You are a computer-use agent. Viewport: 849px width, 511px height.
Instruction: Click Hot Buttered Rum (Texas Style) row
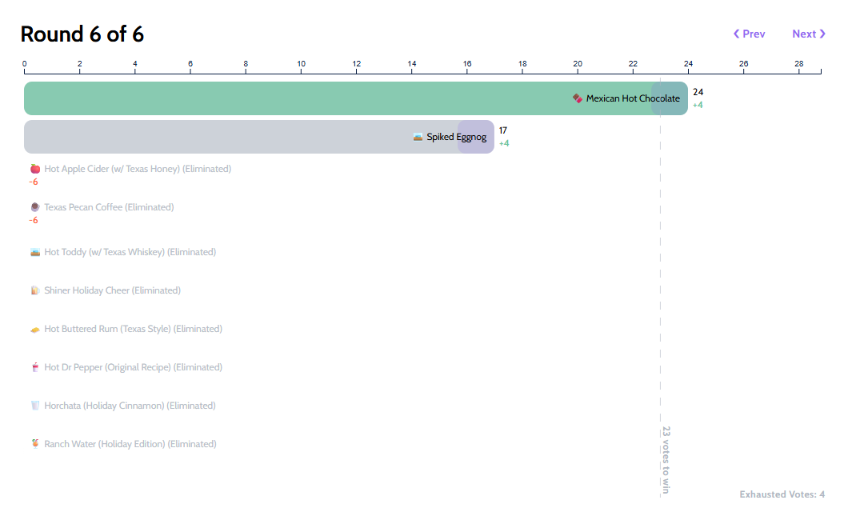126,329
